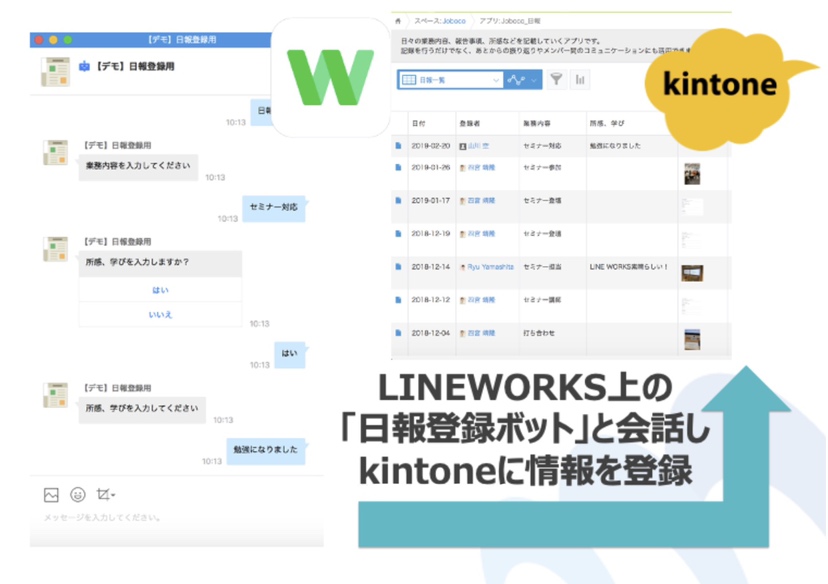The height and width of the screenshot is (584, 828).
Task: Click the 業務内容 column header
Action: click(537, 123)
